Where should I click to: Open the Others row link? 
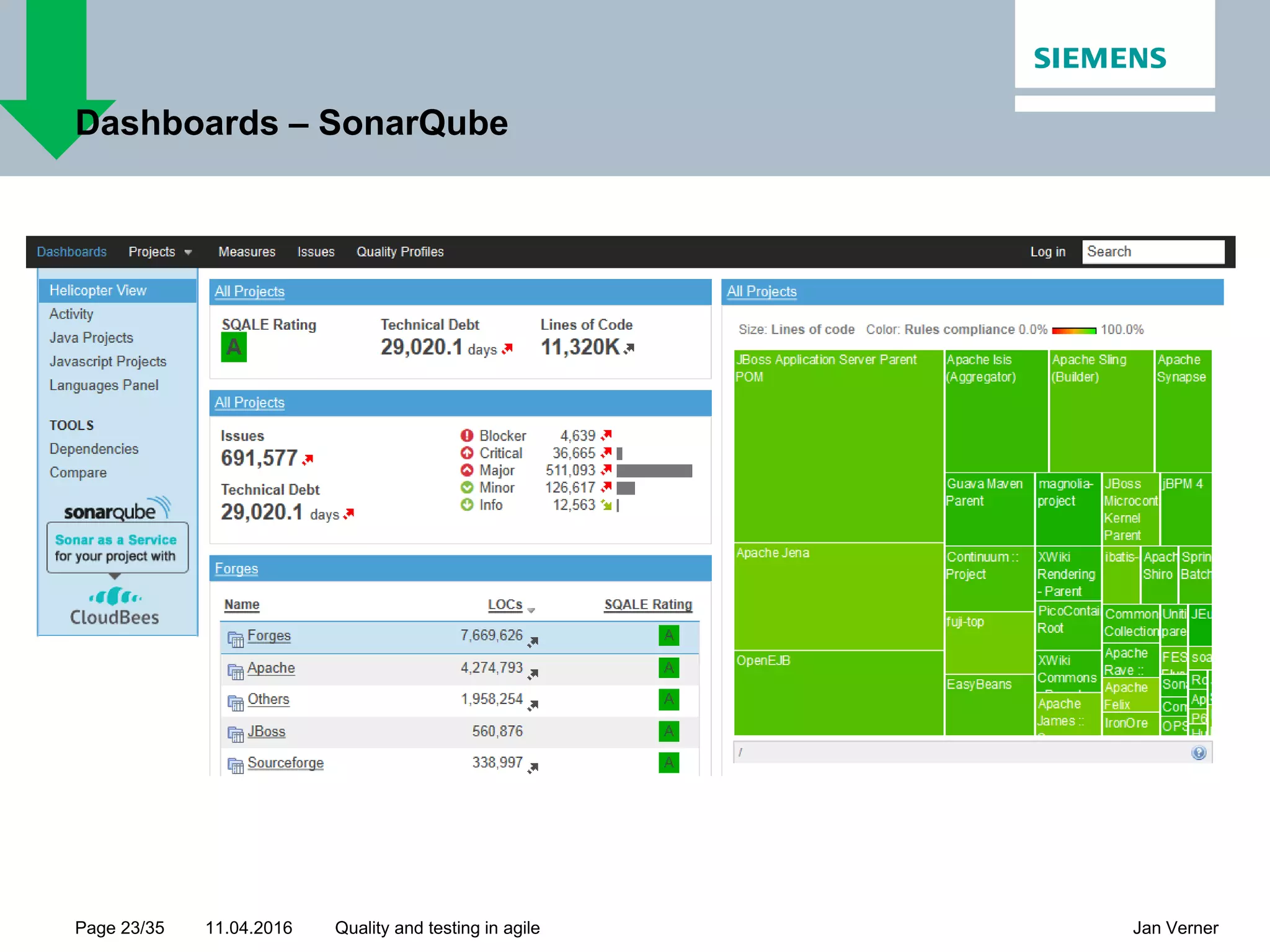click(x=269, y=699)
